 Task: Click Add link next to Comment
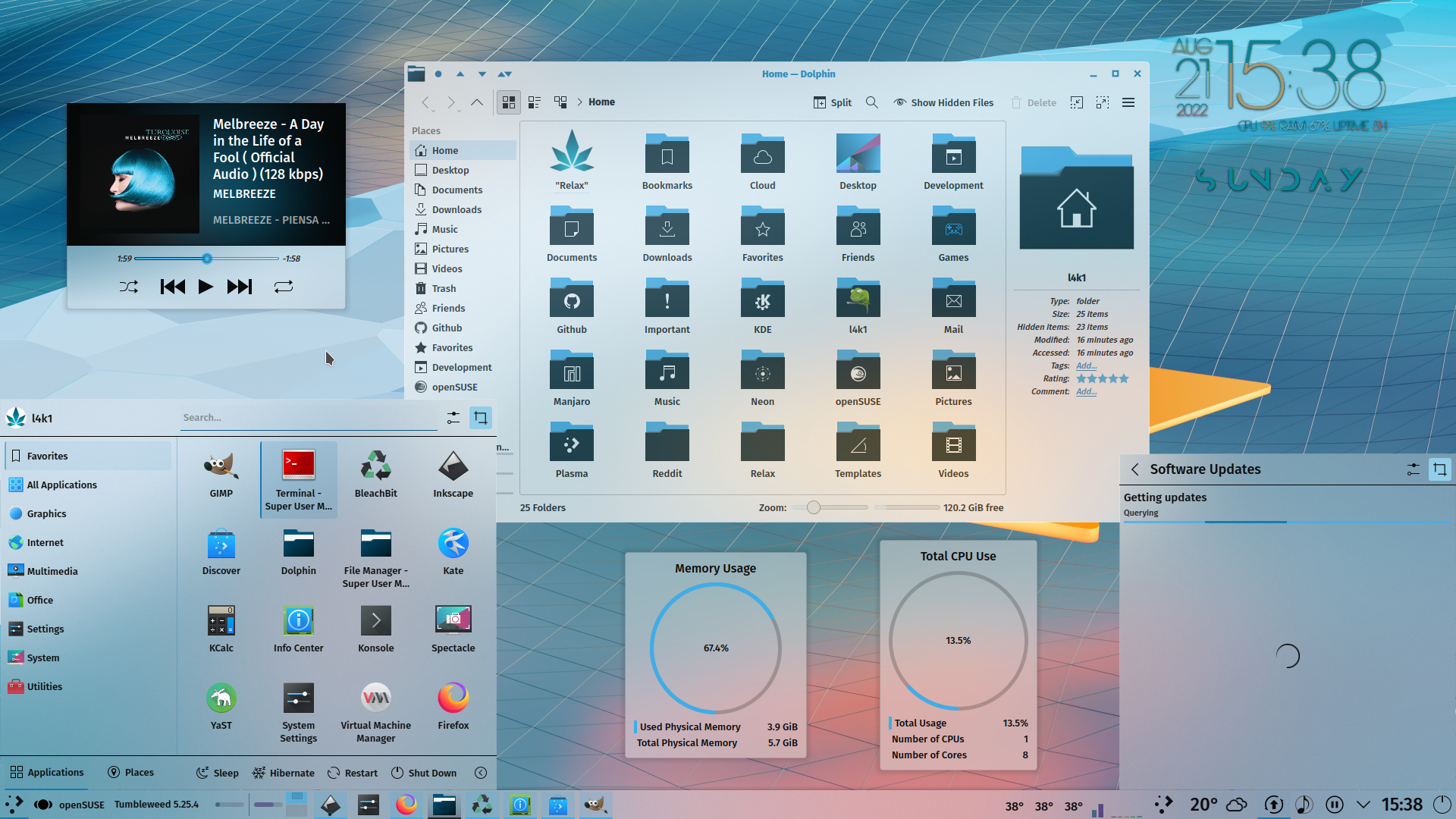pos(1086,391)
